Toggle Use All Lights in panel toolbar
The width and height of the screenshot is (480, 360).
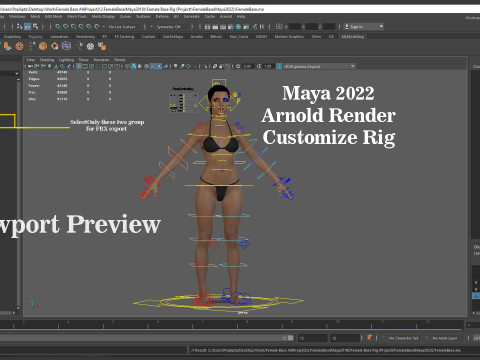[x=159, y=66]
